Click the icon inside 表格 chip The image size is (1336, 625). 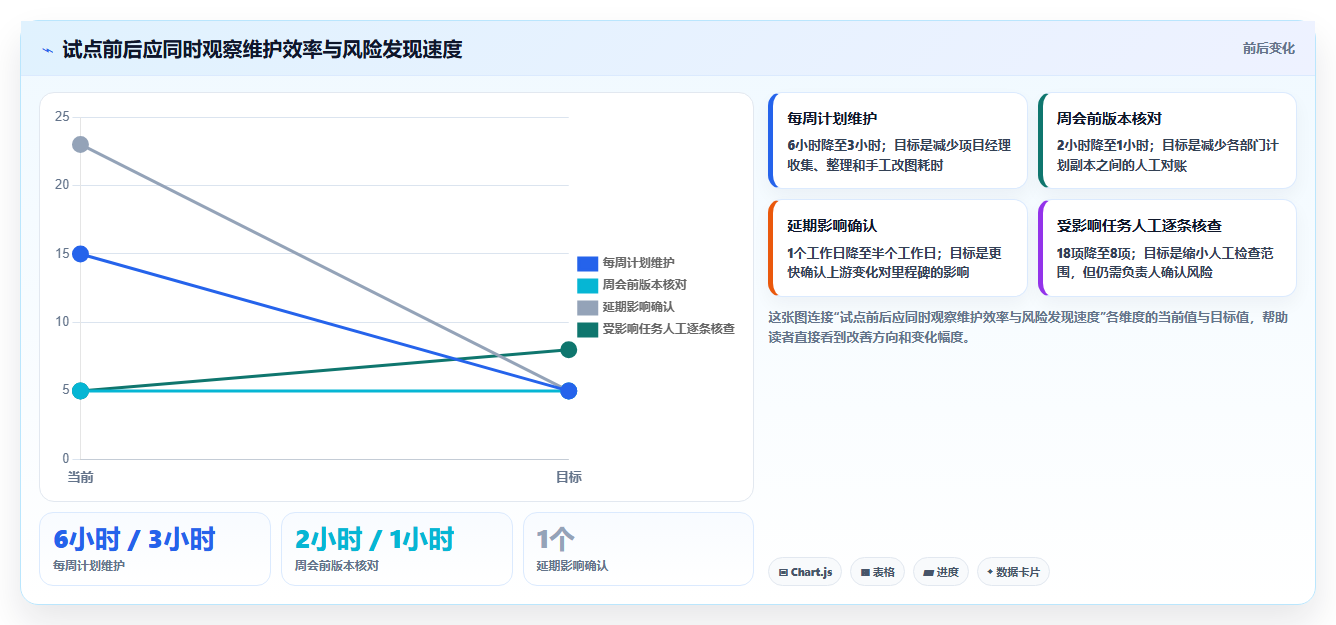pos(865,573)
